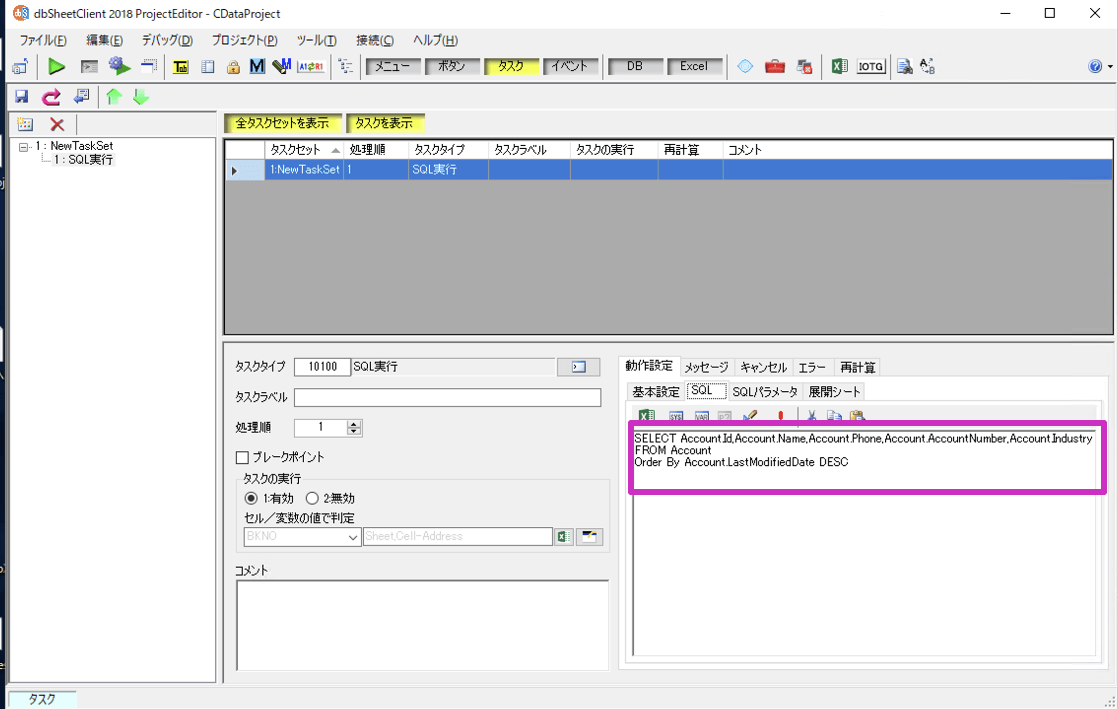The width and height of the screenshot is (1118, 709).
Task: Click the DB toolbar button
Action: (x=635, y=66)
